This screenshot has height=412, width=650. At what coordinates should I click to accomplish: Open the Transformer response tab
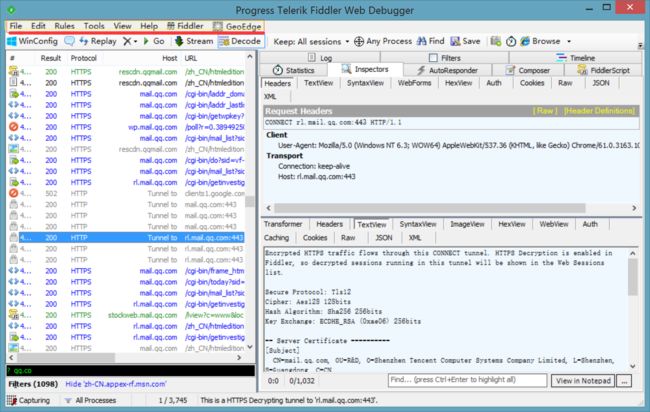pyautogui.click(x=283, y=224)
